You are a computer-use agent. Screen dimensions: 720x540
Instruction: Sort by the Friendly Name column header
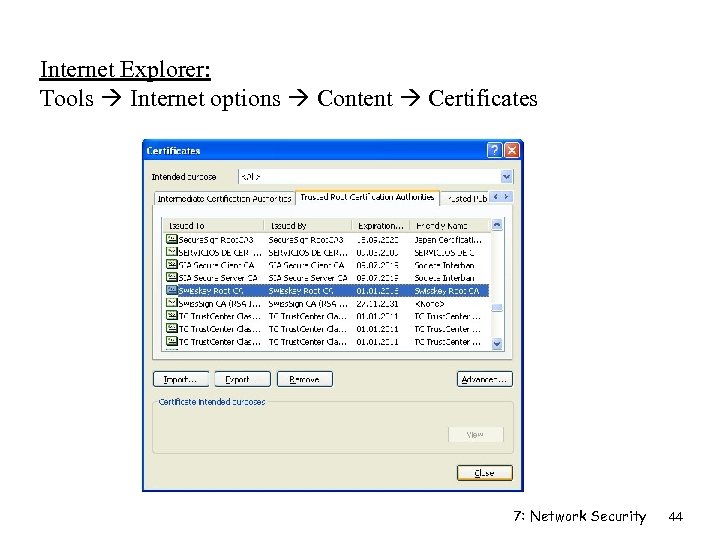point(450,225)
